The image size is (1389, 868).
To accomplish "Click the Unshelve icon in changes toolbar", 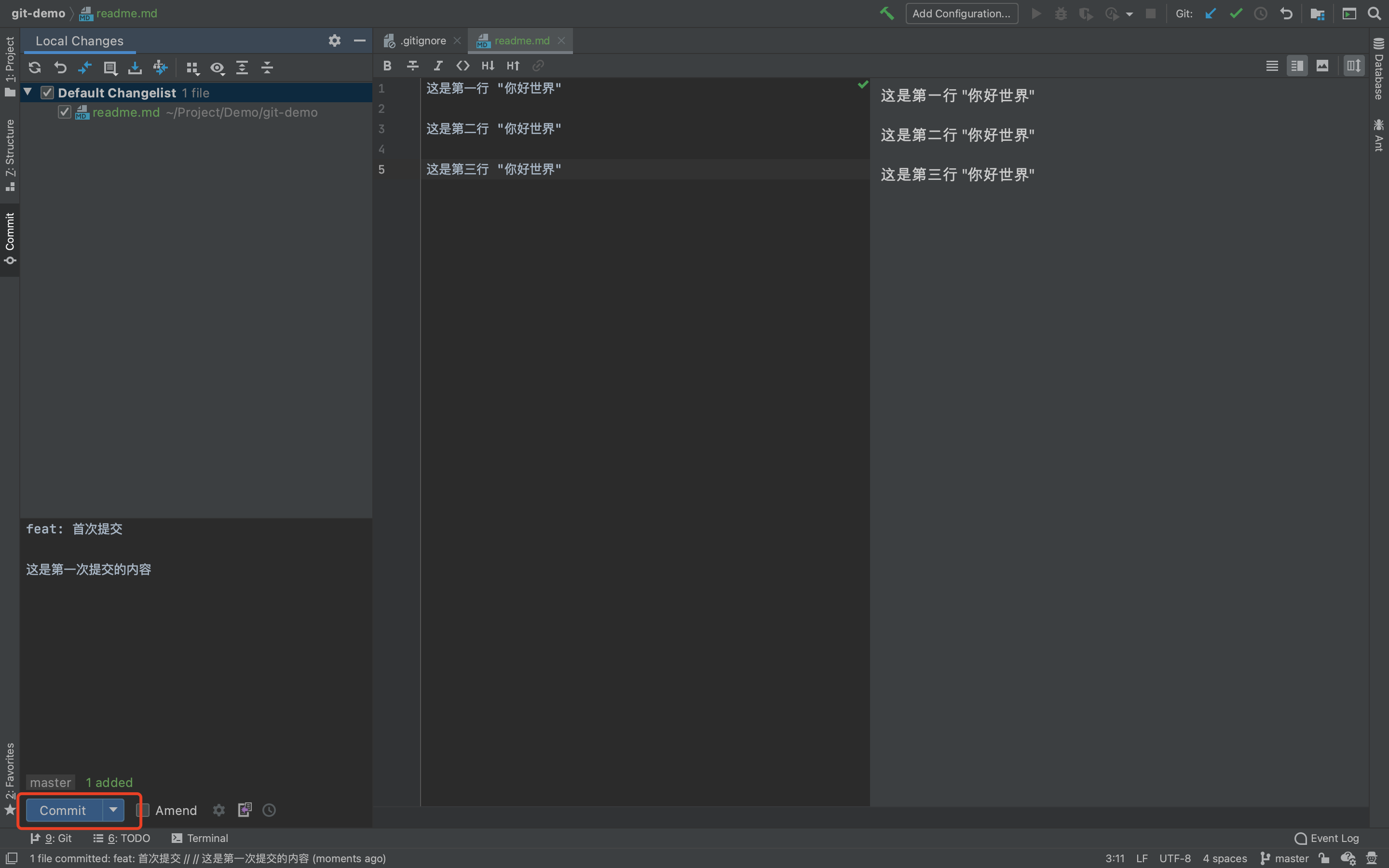I will 160,68.
